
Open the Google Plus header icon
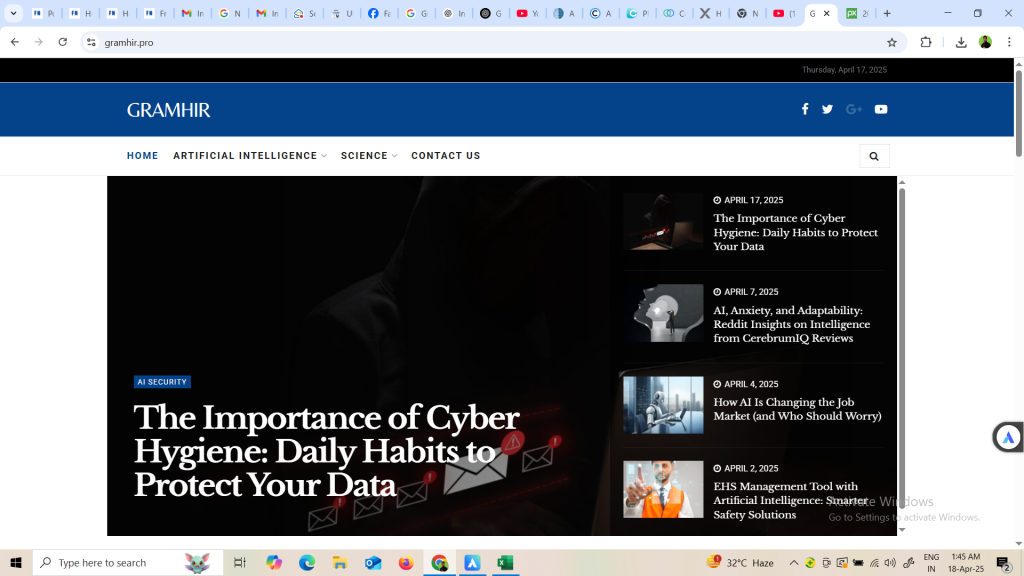click(x=853, y=109)
